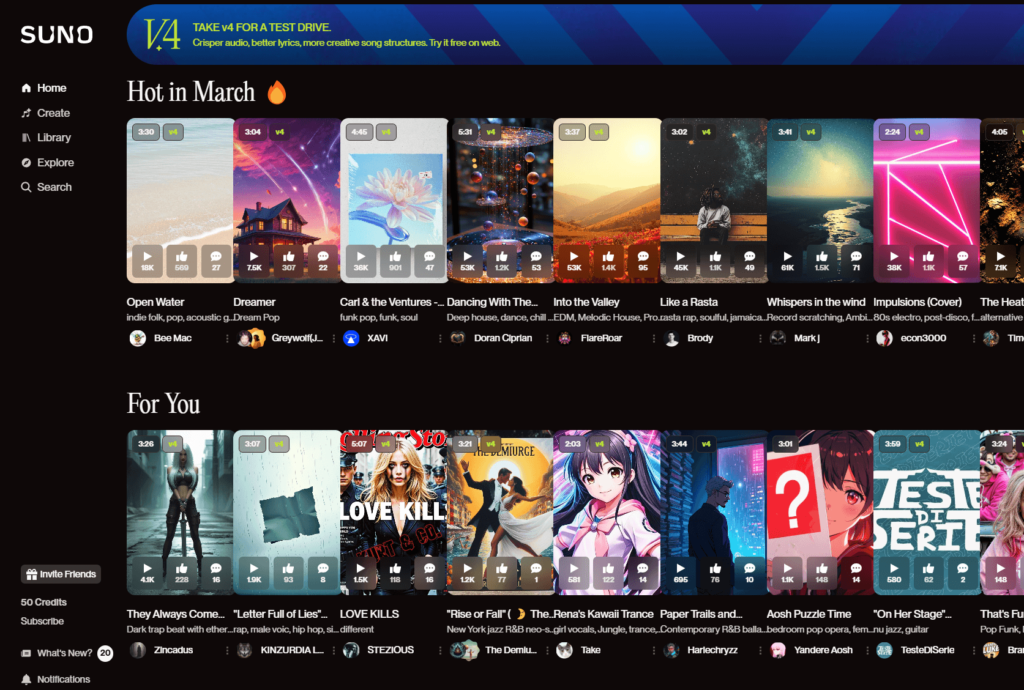Play Rena's Kawaii Trance

coord(573,569)
